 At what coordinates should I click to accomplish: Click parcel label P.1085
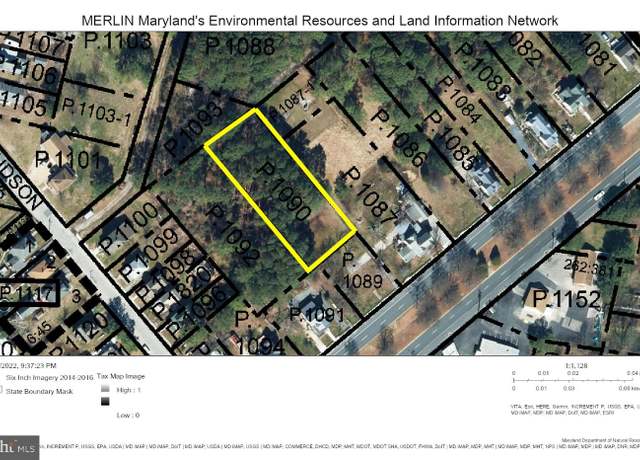pyautogui.click(x=451, y=141)
